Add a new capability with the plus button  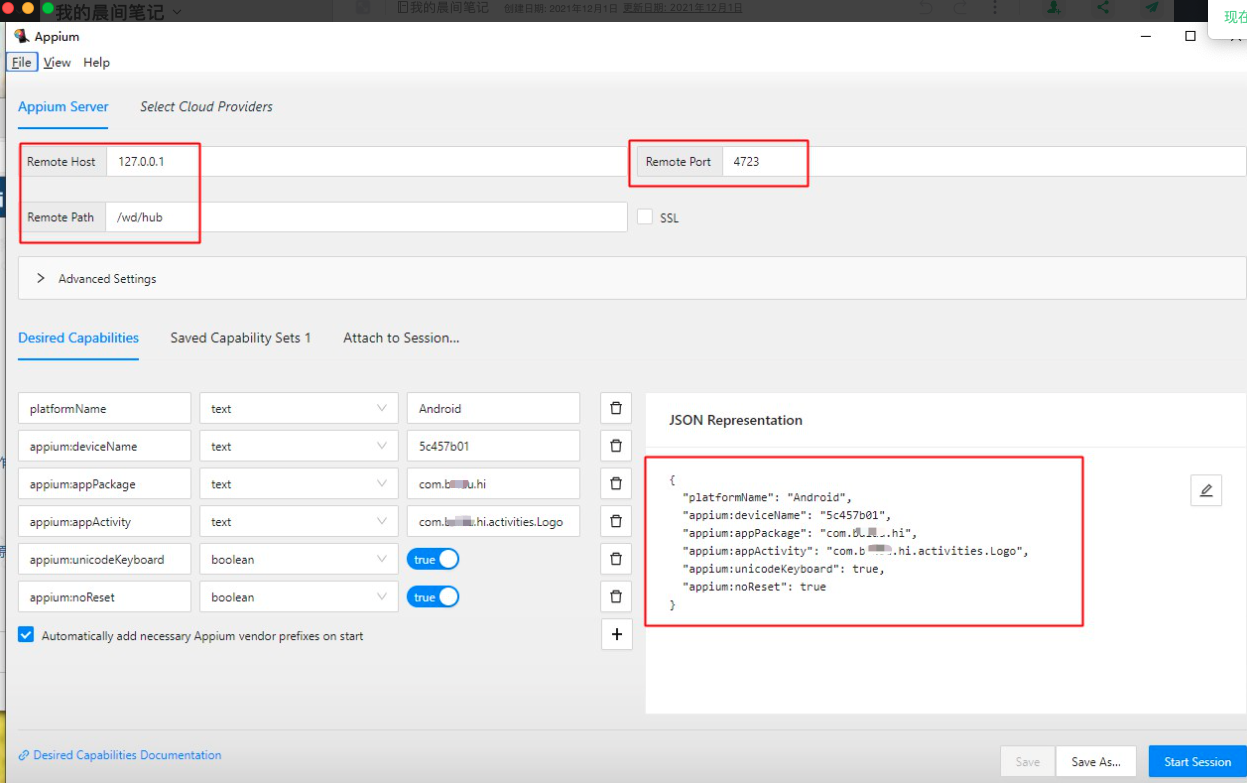[x=616, y=634]
